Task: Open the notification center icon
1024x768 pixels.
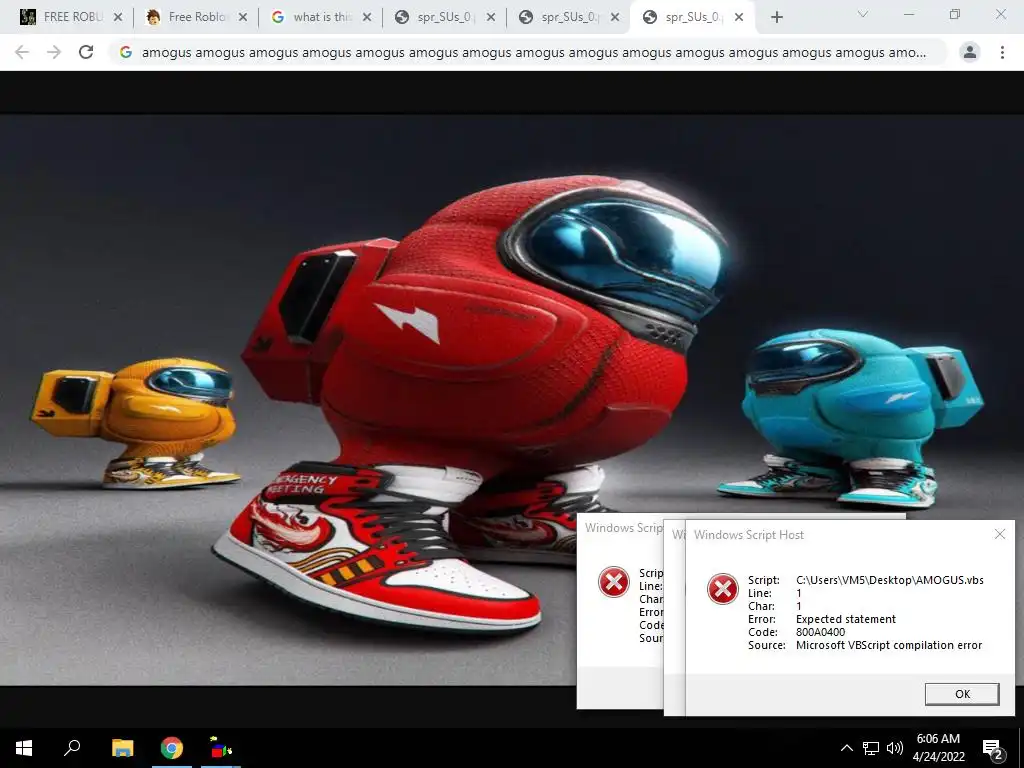Action: point(993,749)
